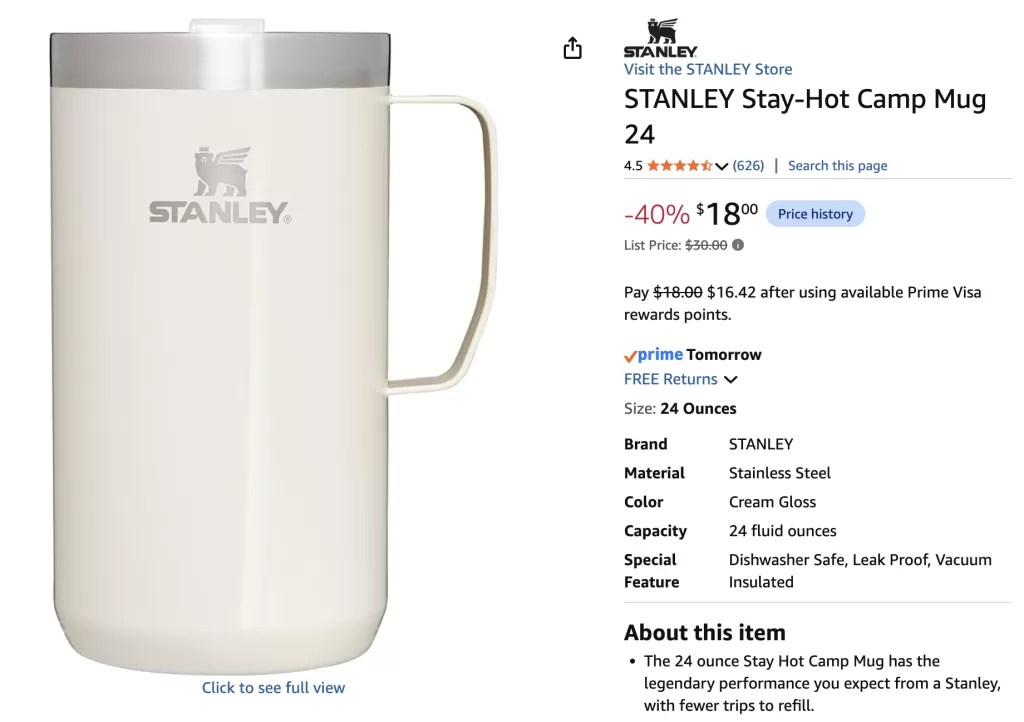Visit the STANLEY Store link
The height and width of the screenshot is (722, 1024).
[708, 69]
